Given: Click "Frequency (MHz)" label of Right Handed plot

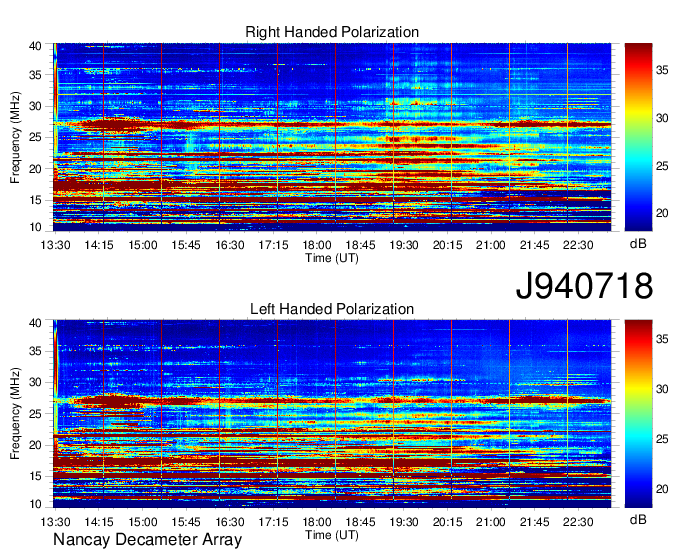Looking at the screenshot, I should point(15,137).
